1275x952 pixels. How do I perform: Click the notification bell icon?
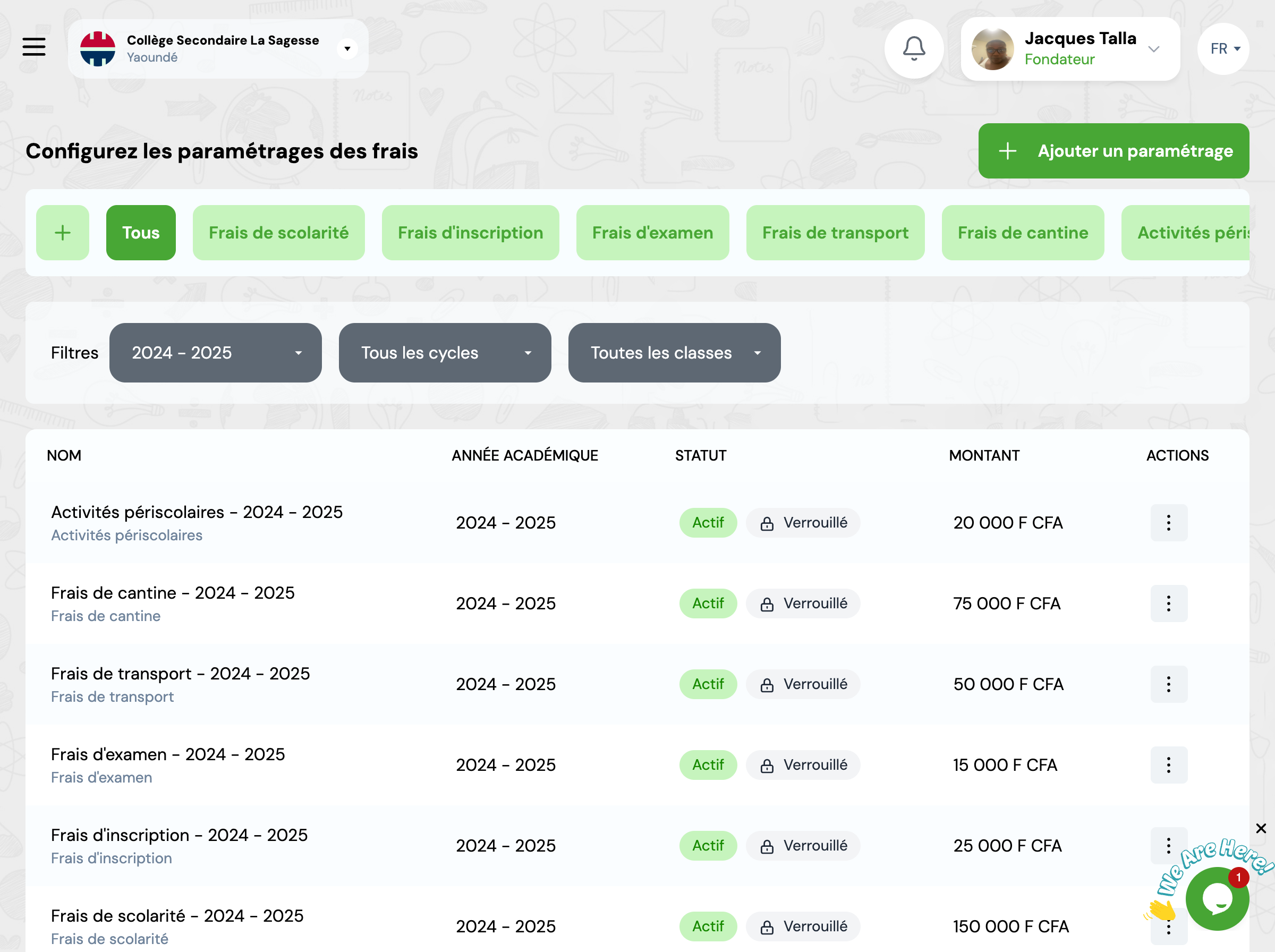tap(913, 49)
